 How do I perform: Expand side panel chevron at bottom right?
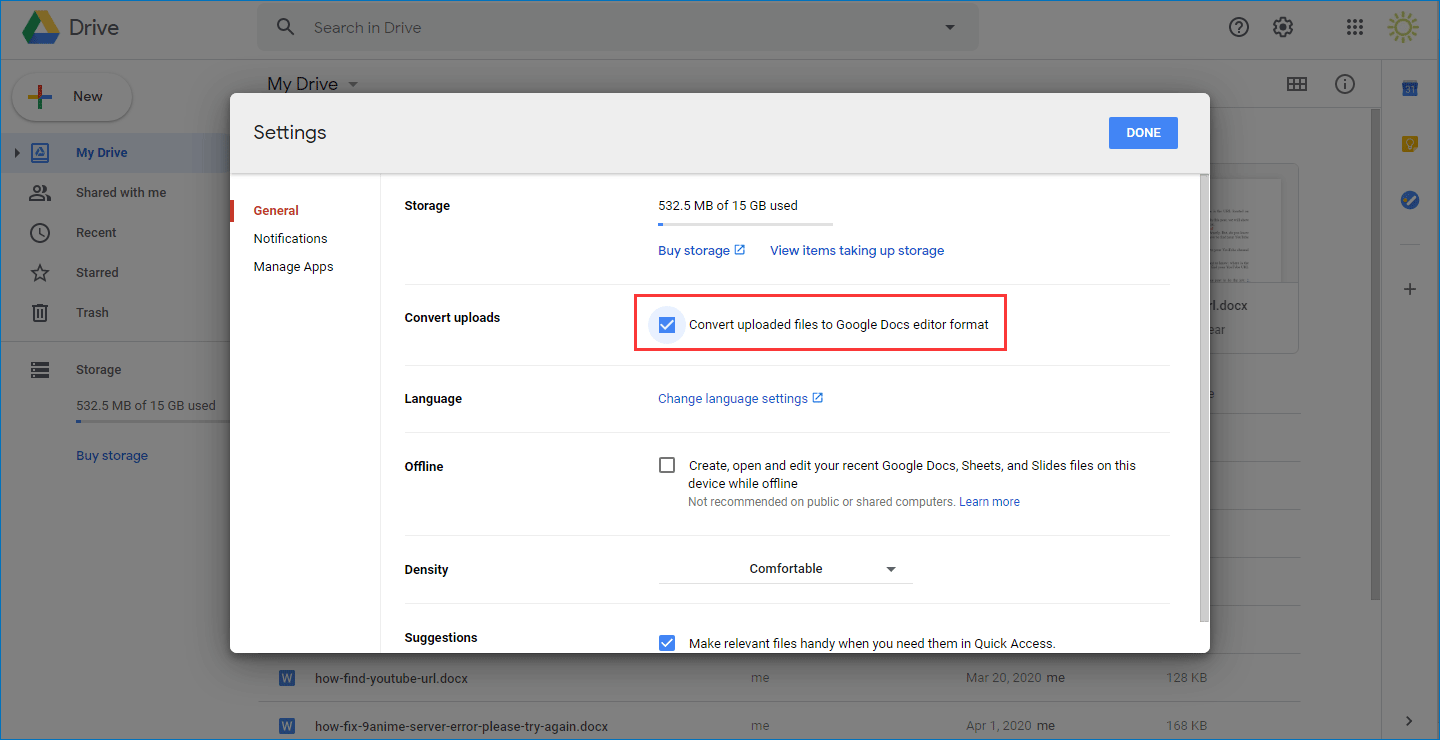pyautogui.click(x=1409, y=720)
